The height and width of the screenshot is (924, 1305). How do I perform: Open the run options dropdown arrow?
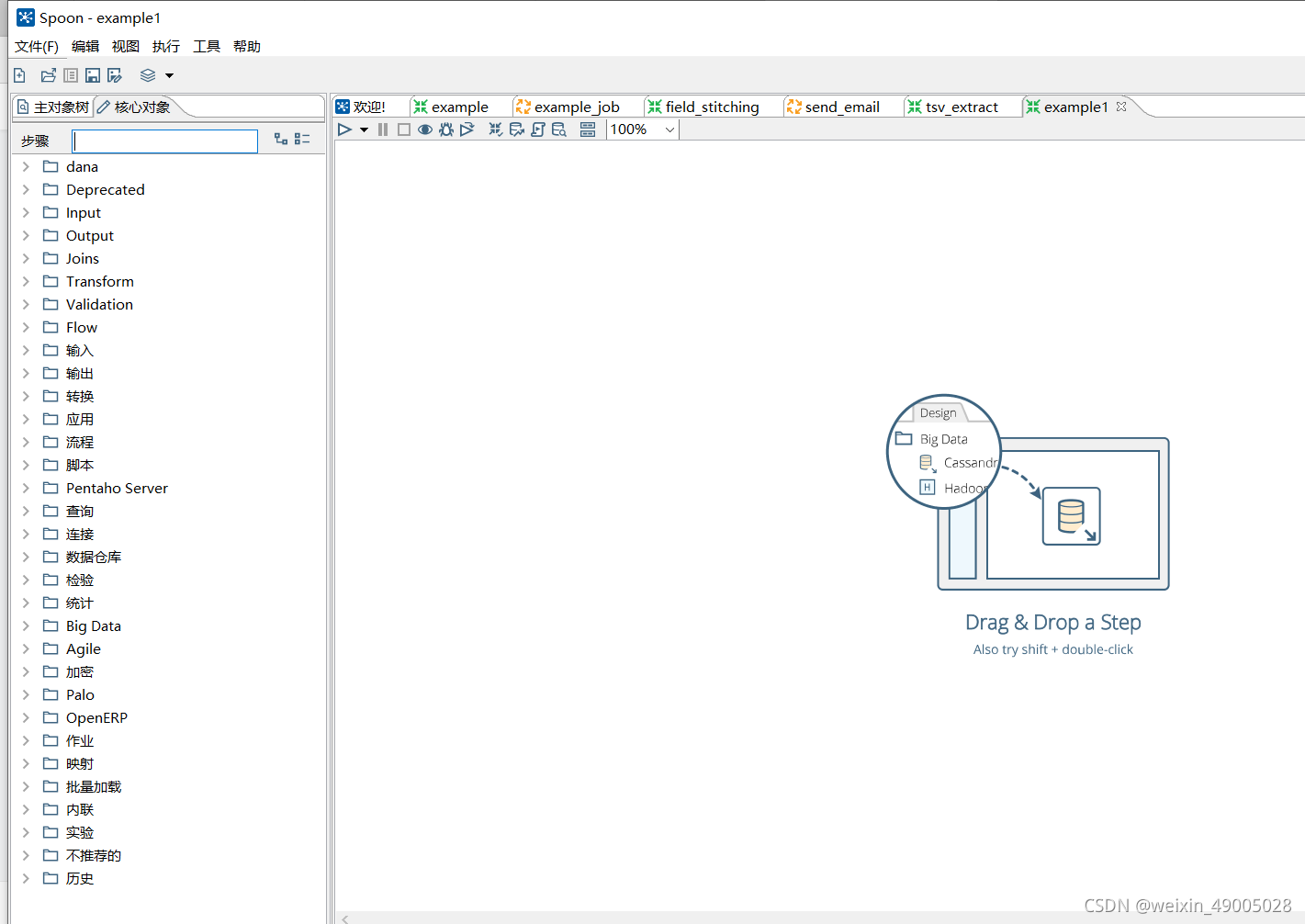pyautogui.click(x=364, y=130)
